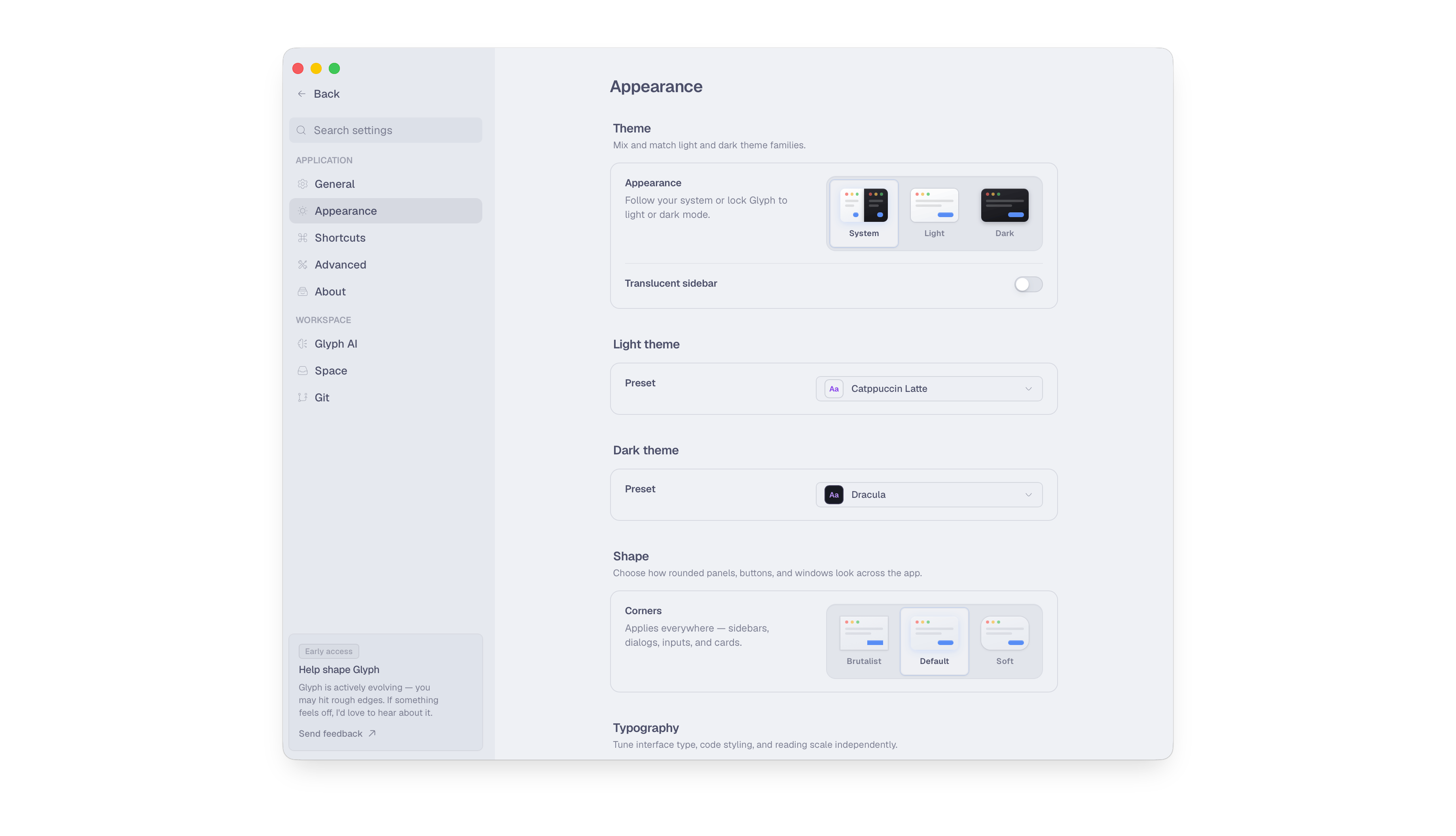Click the APPLICATION section label
The width and height of the screenshot is (1456, 836).
pos(323,160)
